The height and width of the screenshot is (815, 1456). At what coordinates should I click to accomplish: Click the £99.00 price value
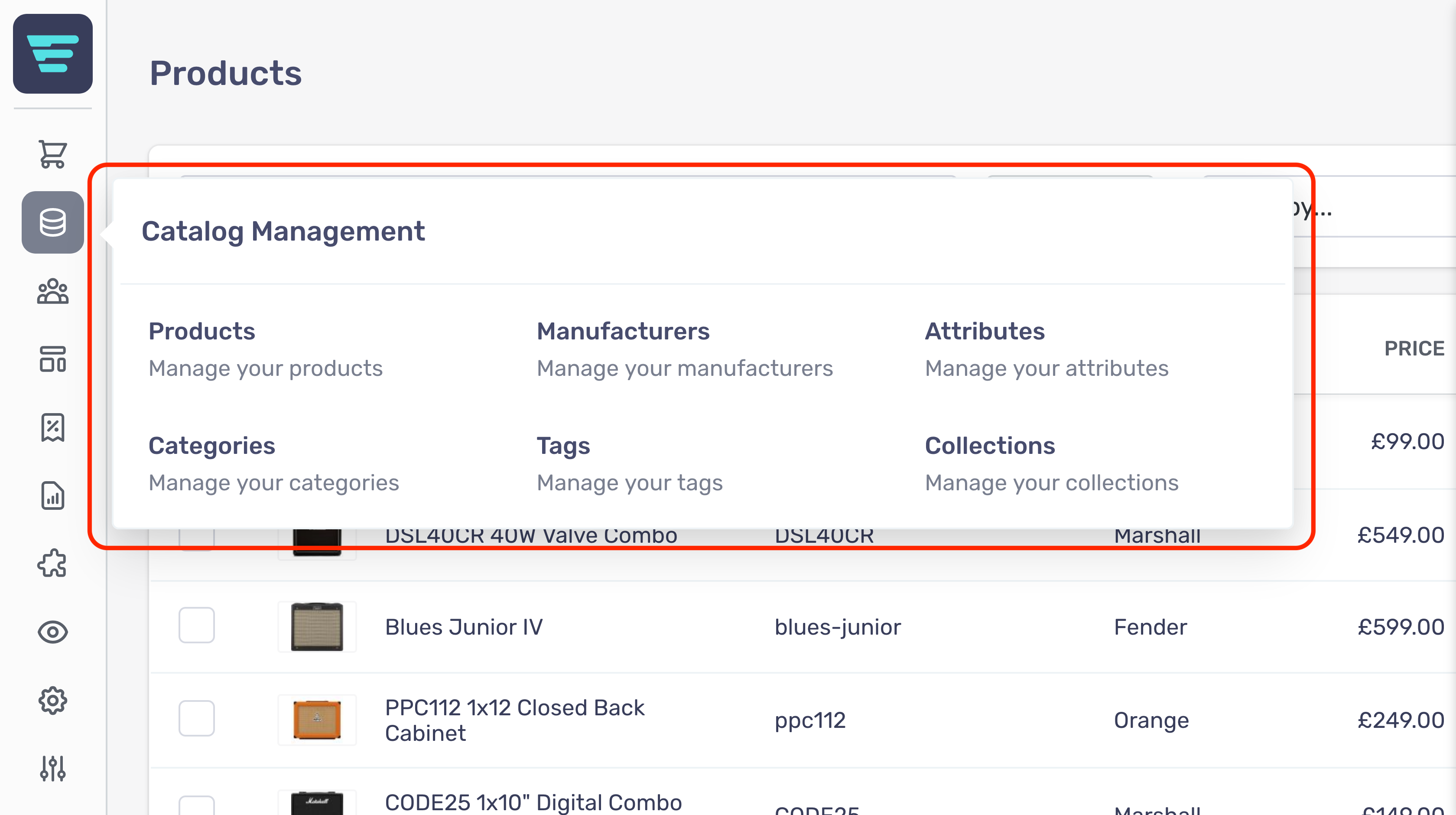(x=1407, y=441)
